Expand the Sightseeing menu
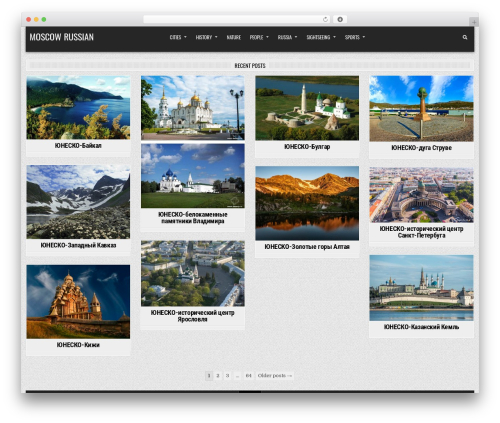Image resolution: width=500 pixels, height=423 pixels. point(321,37)
